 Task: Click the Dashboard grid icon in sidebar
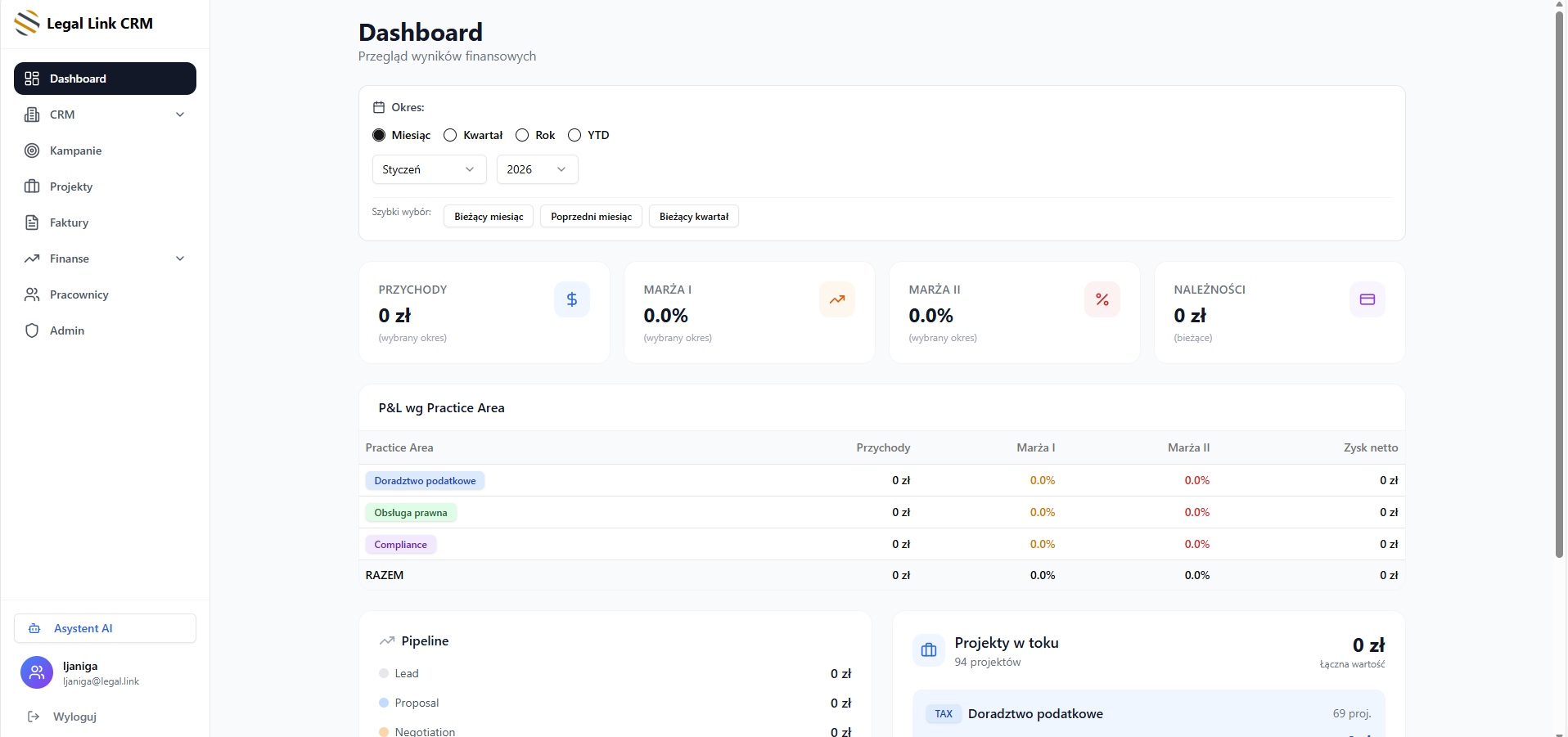32,79
